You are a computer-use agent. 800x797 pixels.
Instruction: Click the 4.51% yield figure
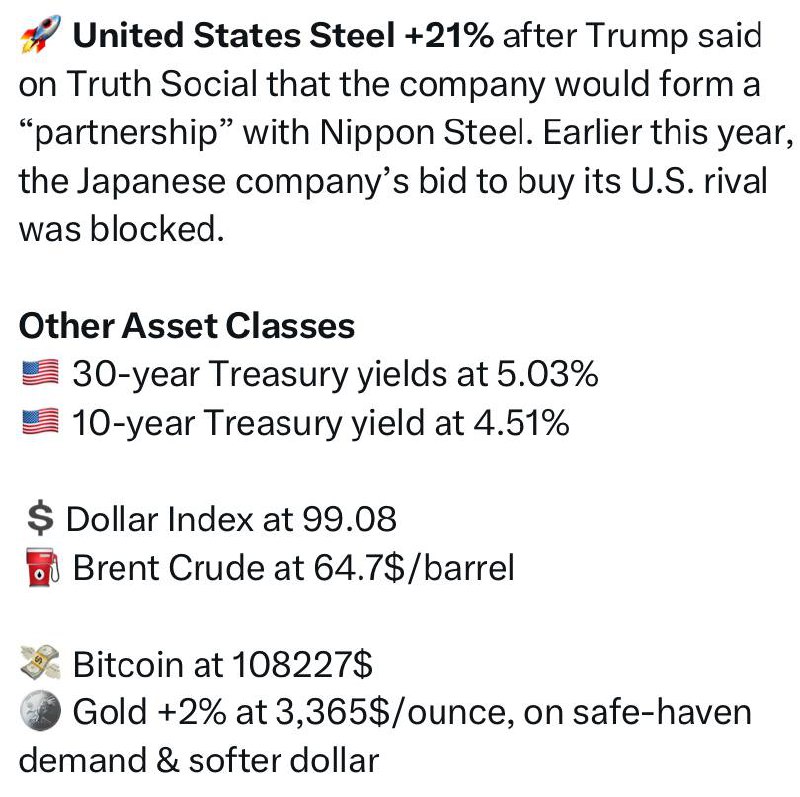click(521, 423)
